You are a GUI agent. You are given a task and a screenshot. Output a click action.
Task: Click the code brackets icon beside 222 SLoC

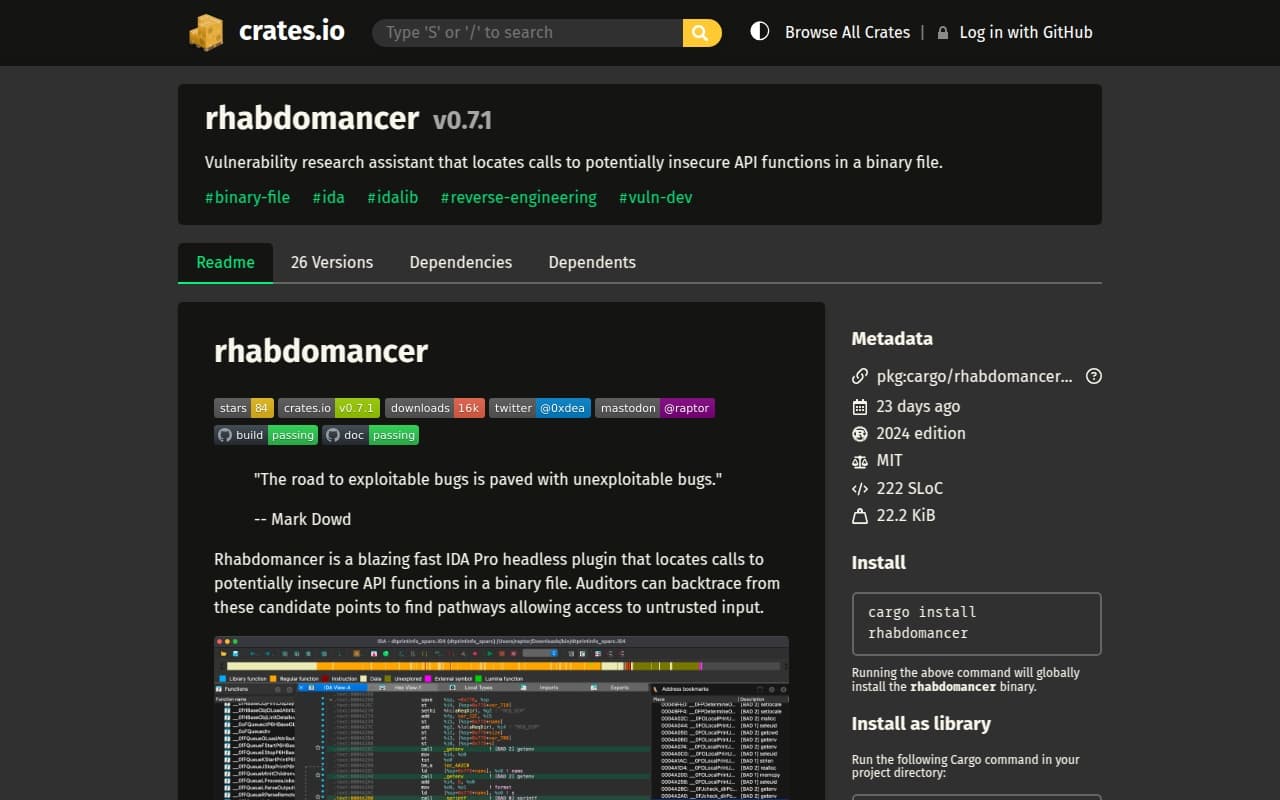coord(859,488)
